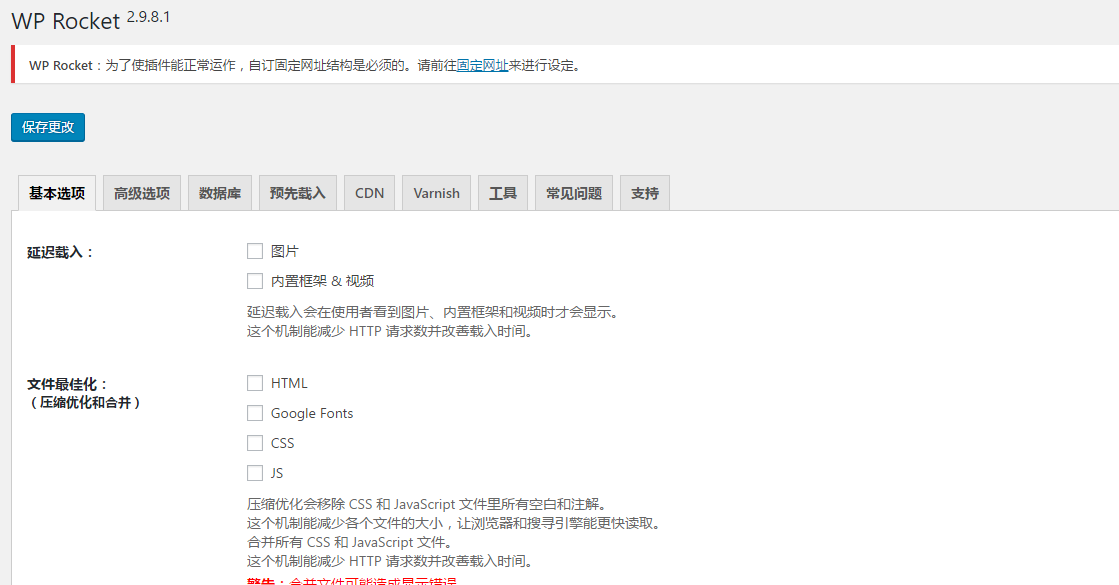Image resolution: width=1119 pixels, height=585 pixels.
Task: View the 常见问题 tab
Action: [574, 193]
